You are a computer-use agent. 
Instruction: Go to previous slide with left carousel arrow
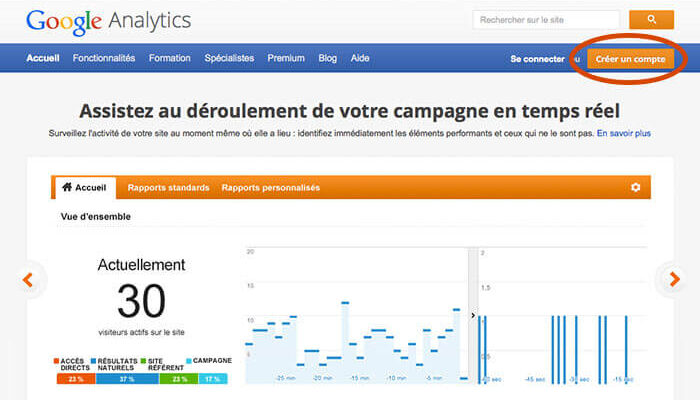[28, 280]
